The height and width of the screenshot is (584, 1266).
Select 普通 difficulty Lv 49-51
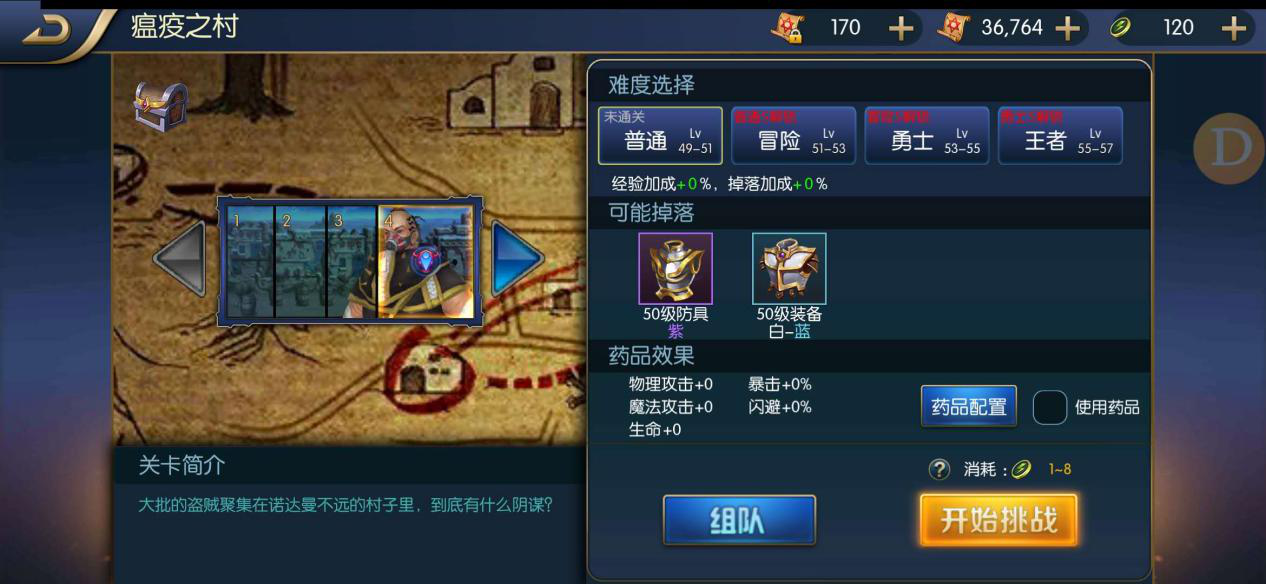point(660,135)
